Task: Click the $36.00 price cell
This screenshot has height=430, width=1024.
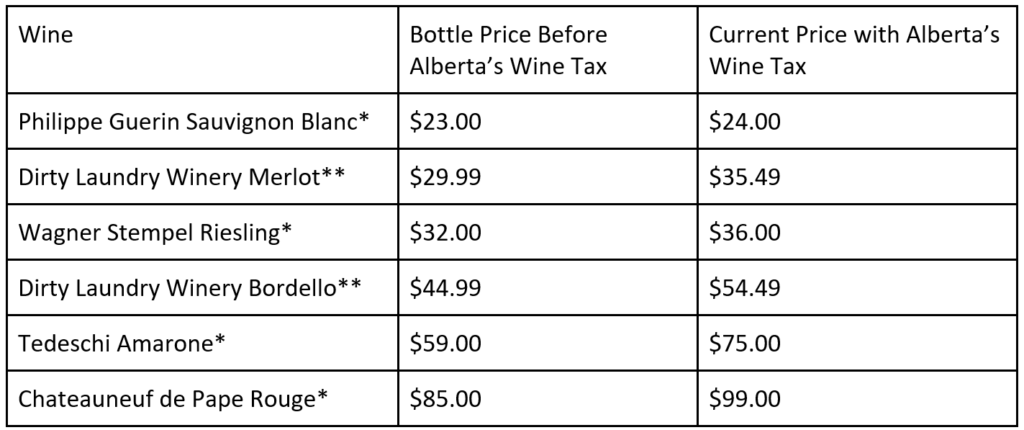Action: pyautogui.click(x=744, y=232)
